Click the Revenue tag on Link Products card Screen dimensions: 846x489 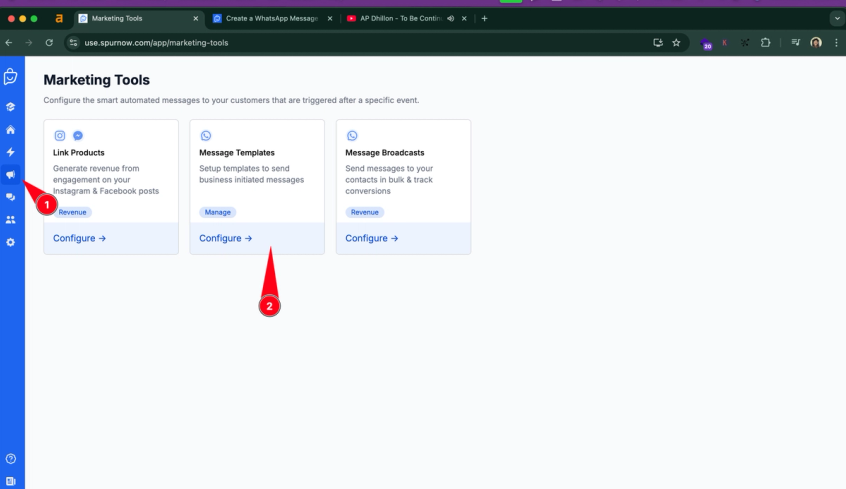click(x=72, y=212)
